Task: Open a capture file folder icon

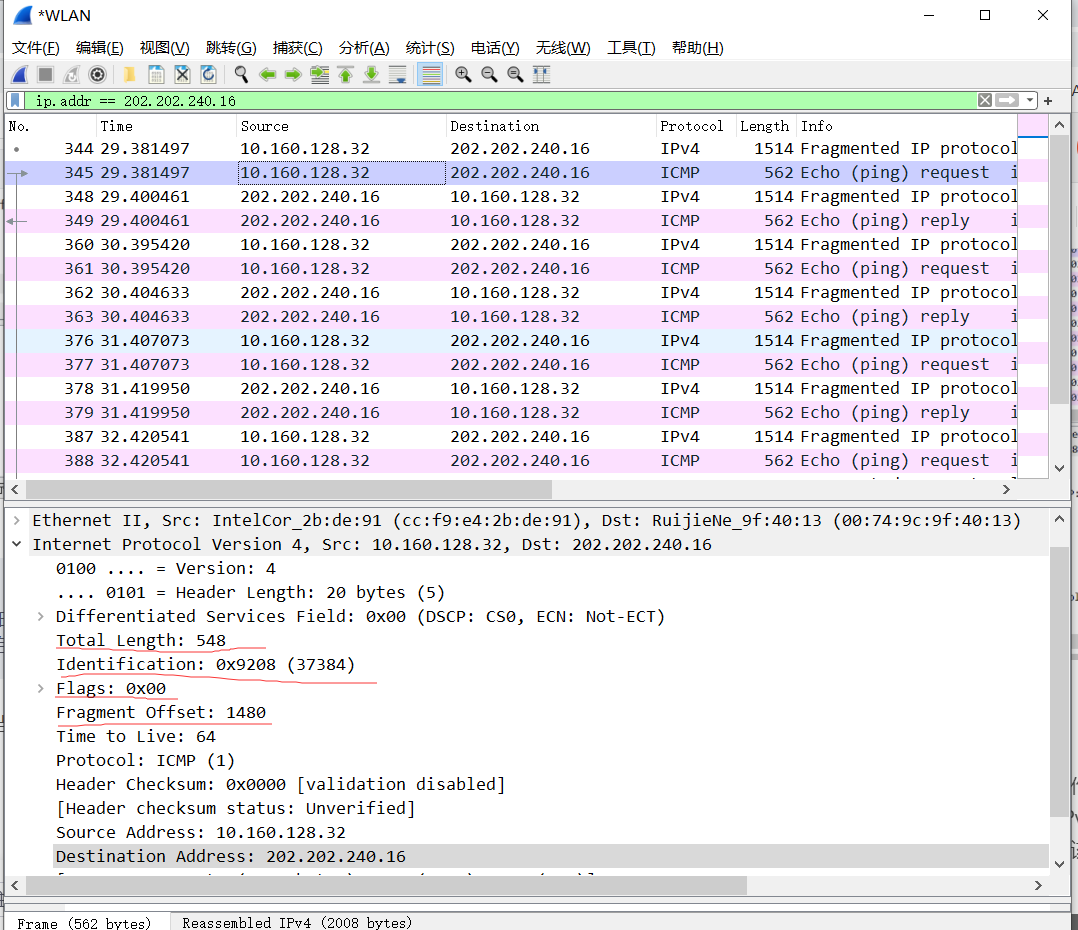Action: (129, 74)
